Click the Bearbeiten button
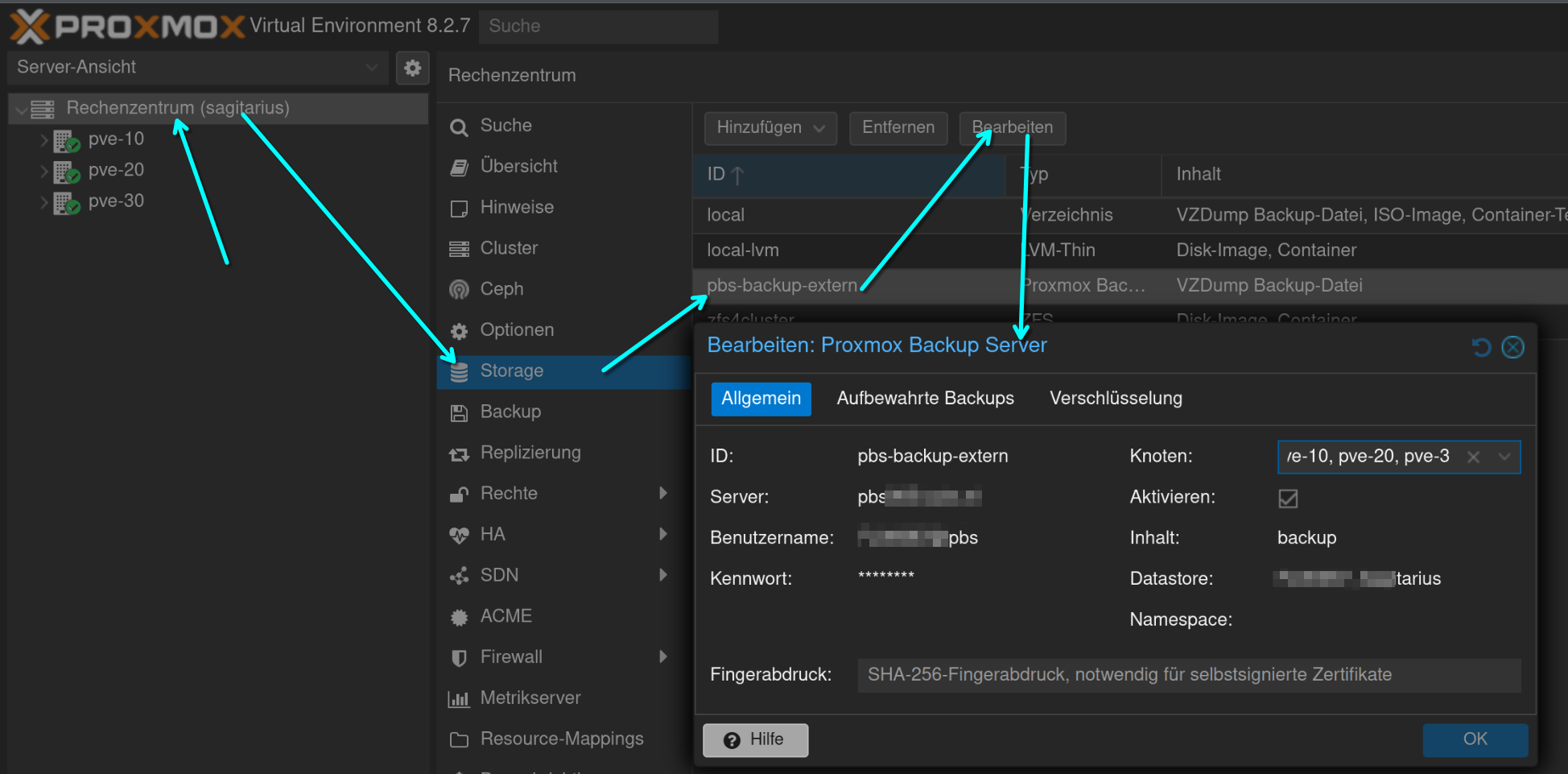1568x774 pixels. [1013, 128]
